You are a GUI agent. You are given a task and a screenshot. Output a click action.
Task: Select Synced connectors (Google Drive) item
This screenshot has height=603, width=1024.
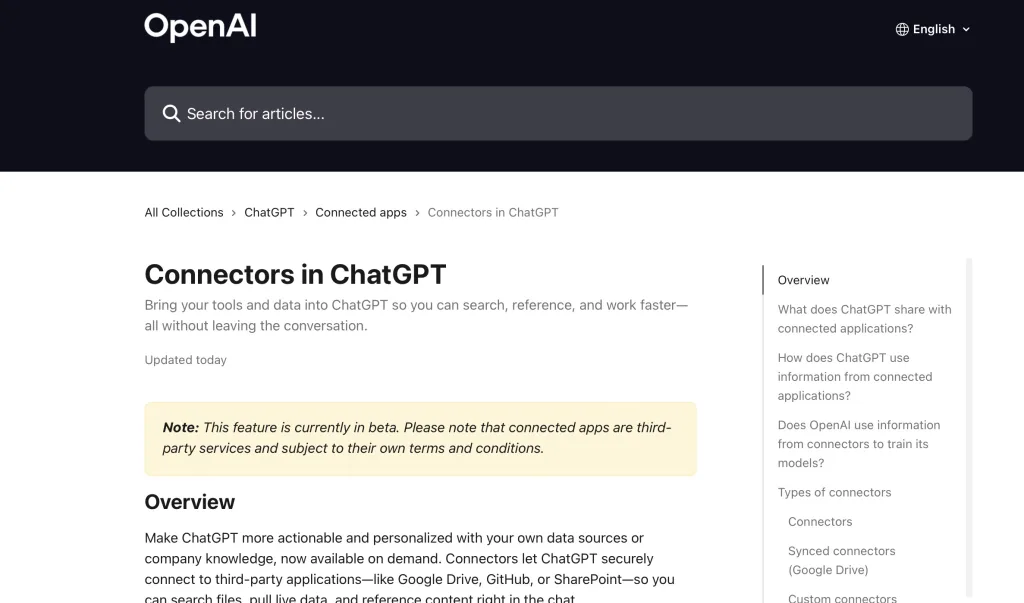(x=841, y=561)
